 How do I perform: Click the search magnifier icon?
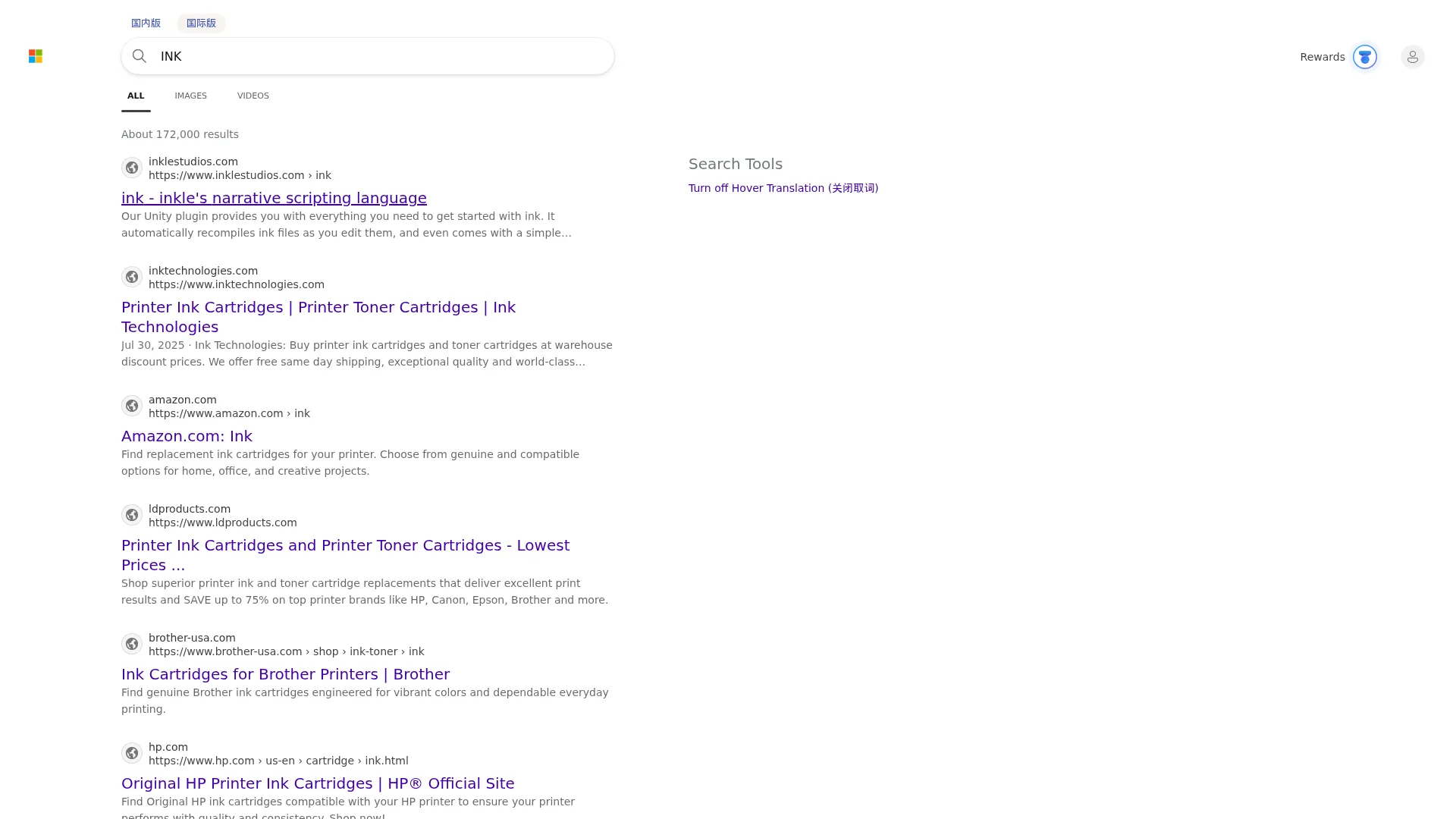pyautogui.click(x=140, y=56)
